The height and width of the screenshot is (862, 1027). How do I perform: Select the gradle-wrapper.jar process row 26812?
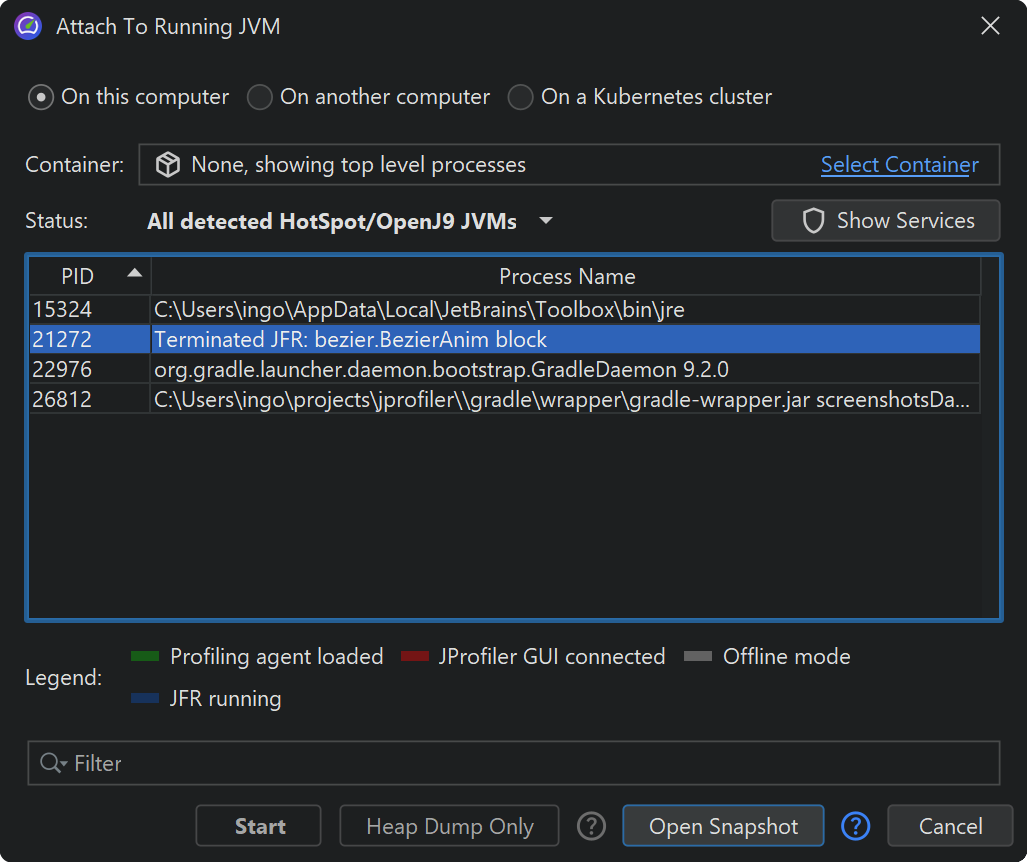pyautogui.click(x=500, y=401)
